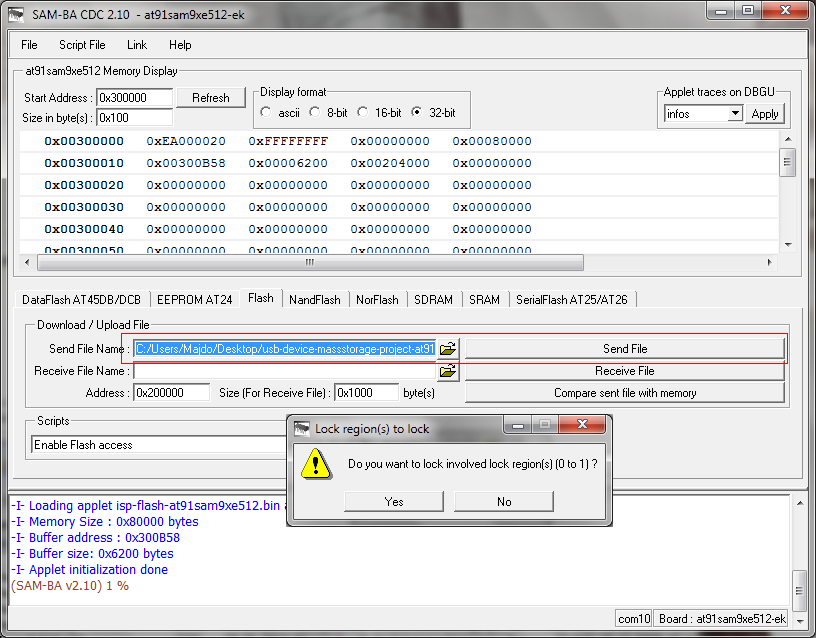Switch to NorFlash tab
Viewport: 816px width, 638px height.
(x=377, y=300)
